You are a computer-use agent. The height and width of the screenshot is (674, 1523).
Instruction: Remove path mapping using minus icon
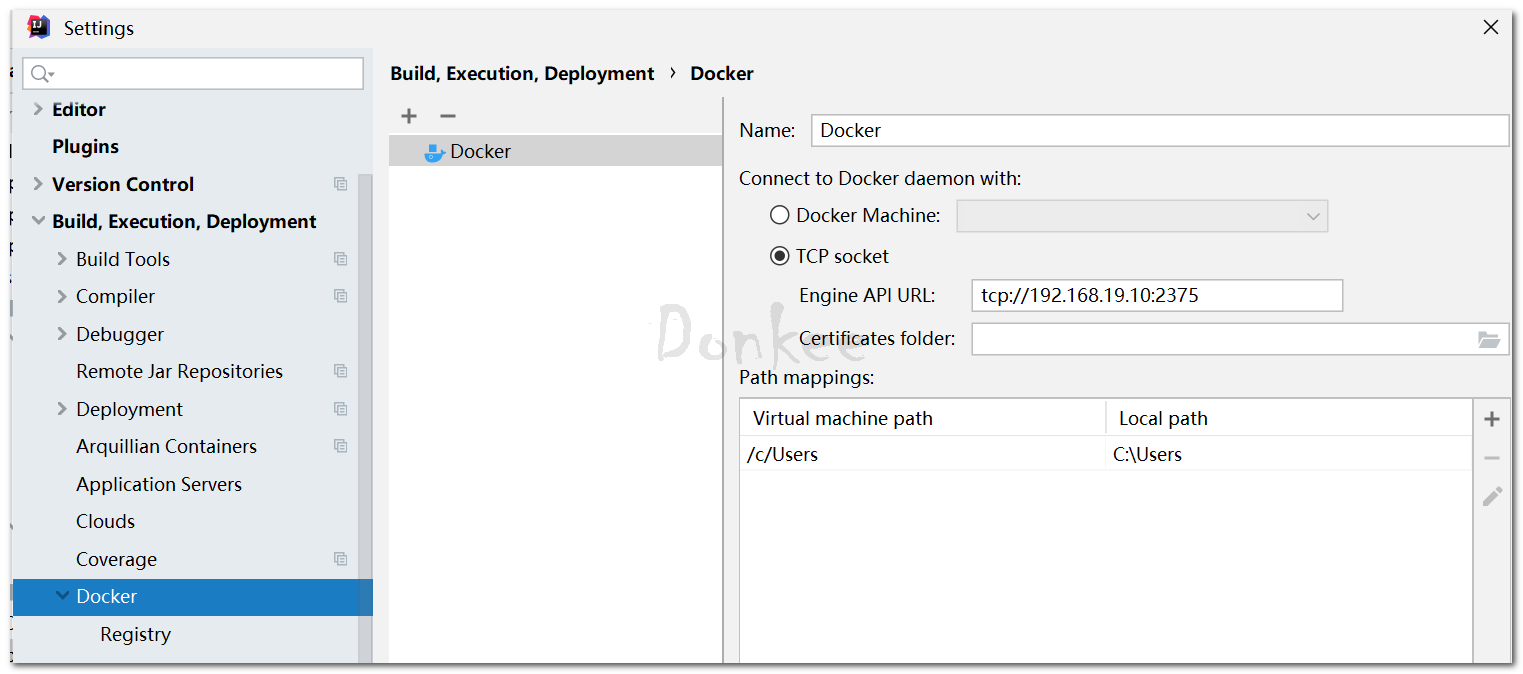point(1492,458)
